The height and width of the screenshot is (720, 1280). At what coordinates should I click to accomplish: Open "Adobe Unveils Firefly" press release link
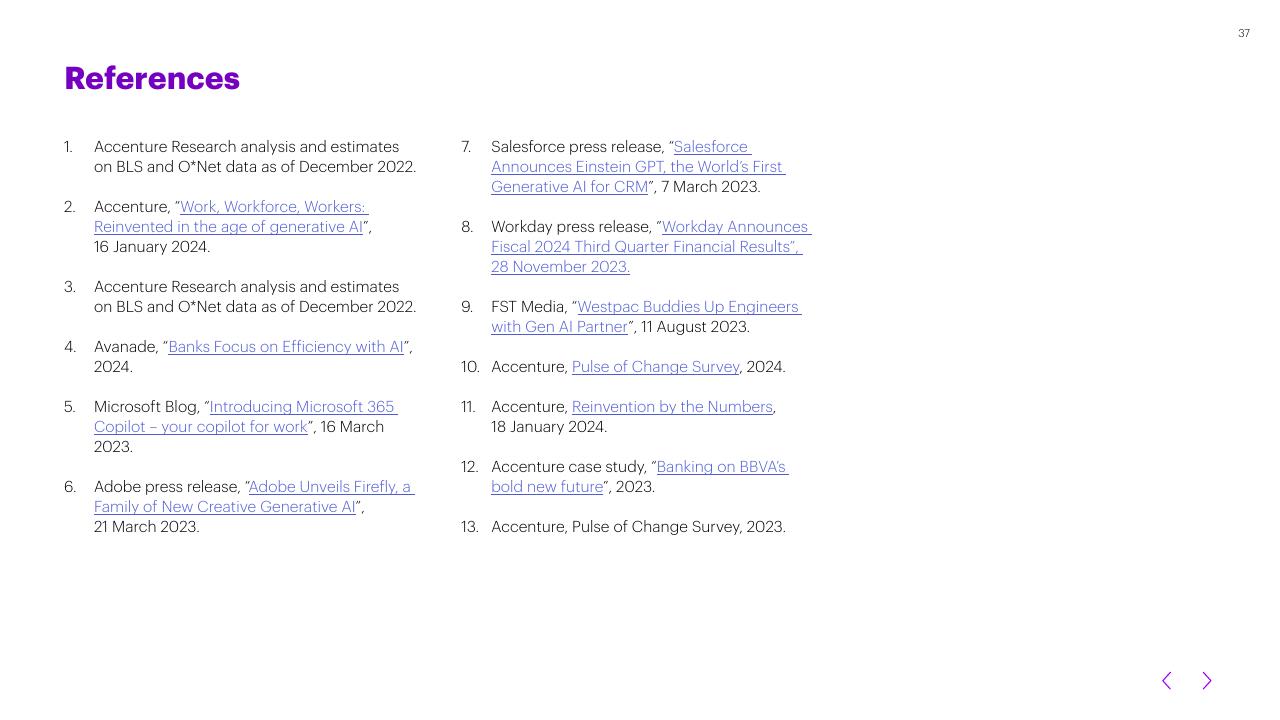click(254, 497)
